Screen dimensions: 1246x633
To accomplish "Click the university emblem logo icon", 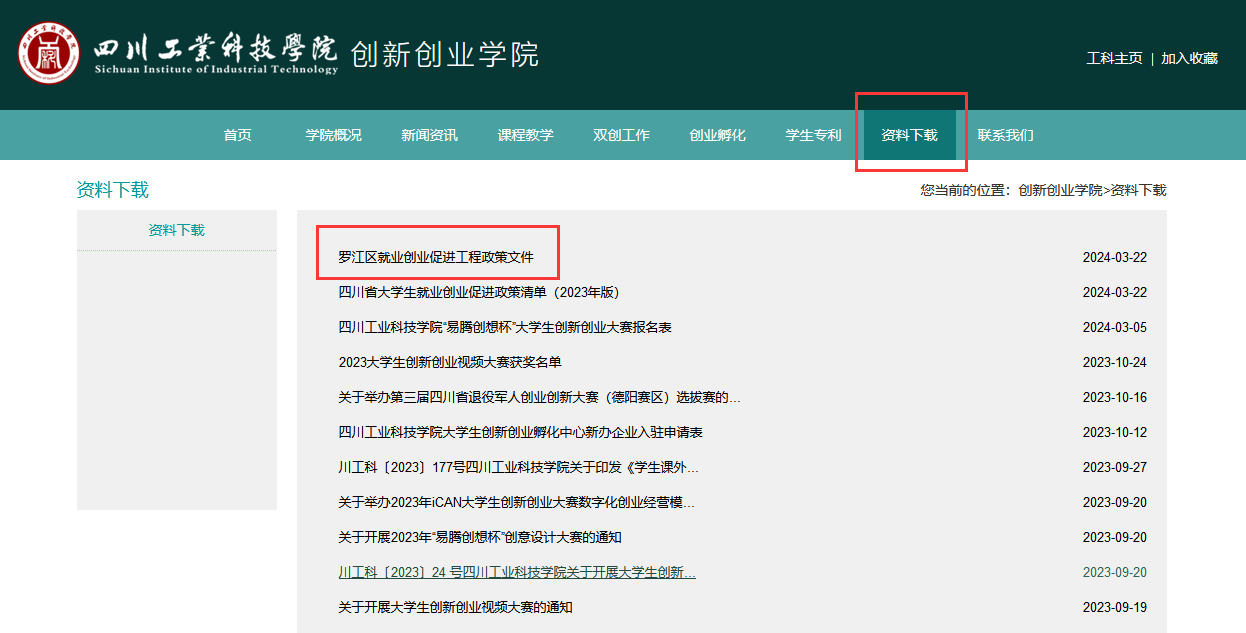I will click(48, 53).
